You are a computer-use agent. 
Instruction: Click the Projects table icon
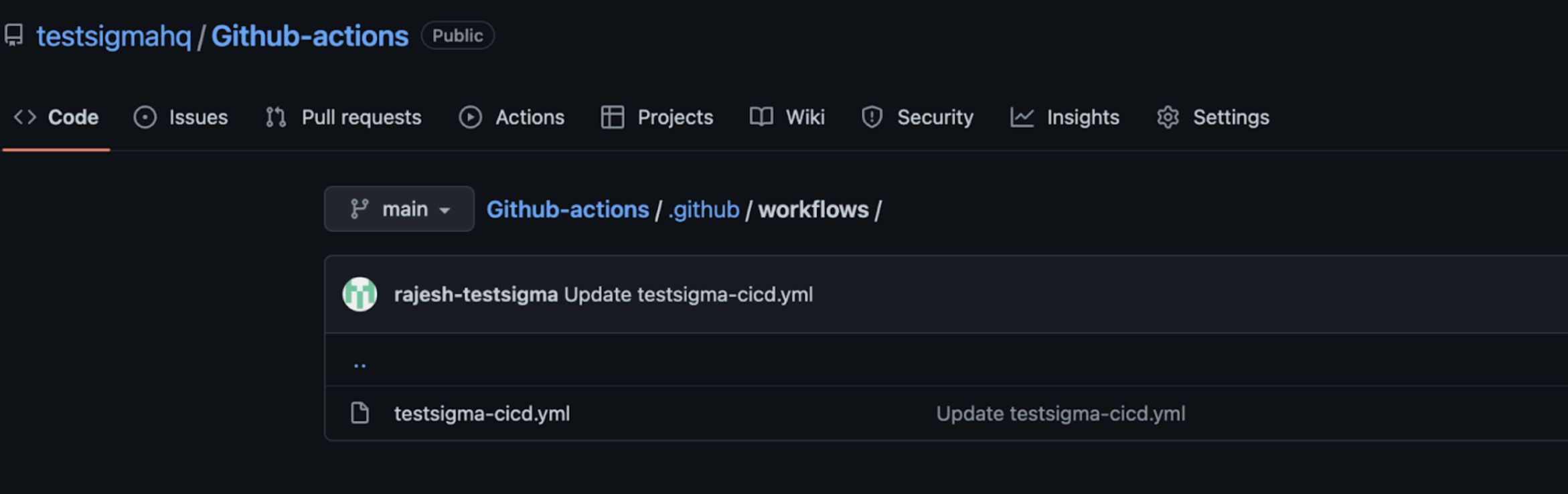coord(613,117)
